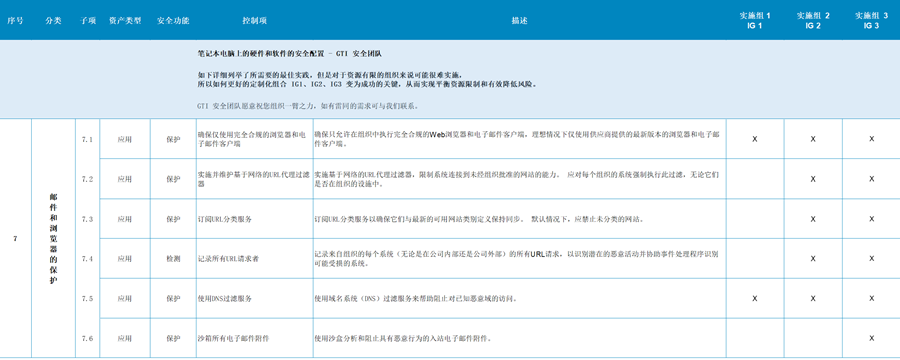Click the 实施组 1 IG 1 header

click(755, 21)
